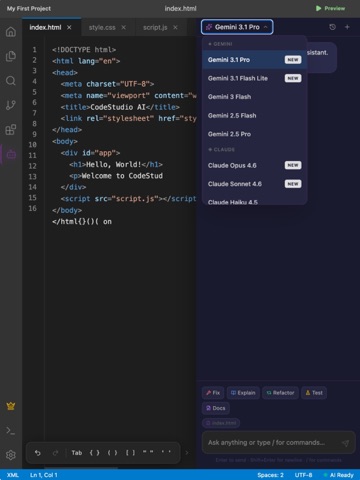This screenshot has width=360, height=480.
Task: Select Gemini 3.1 Pro from model list
Action: tap(254, 60)
